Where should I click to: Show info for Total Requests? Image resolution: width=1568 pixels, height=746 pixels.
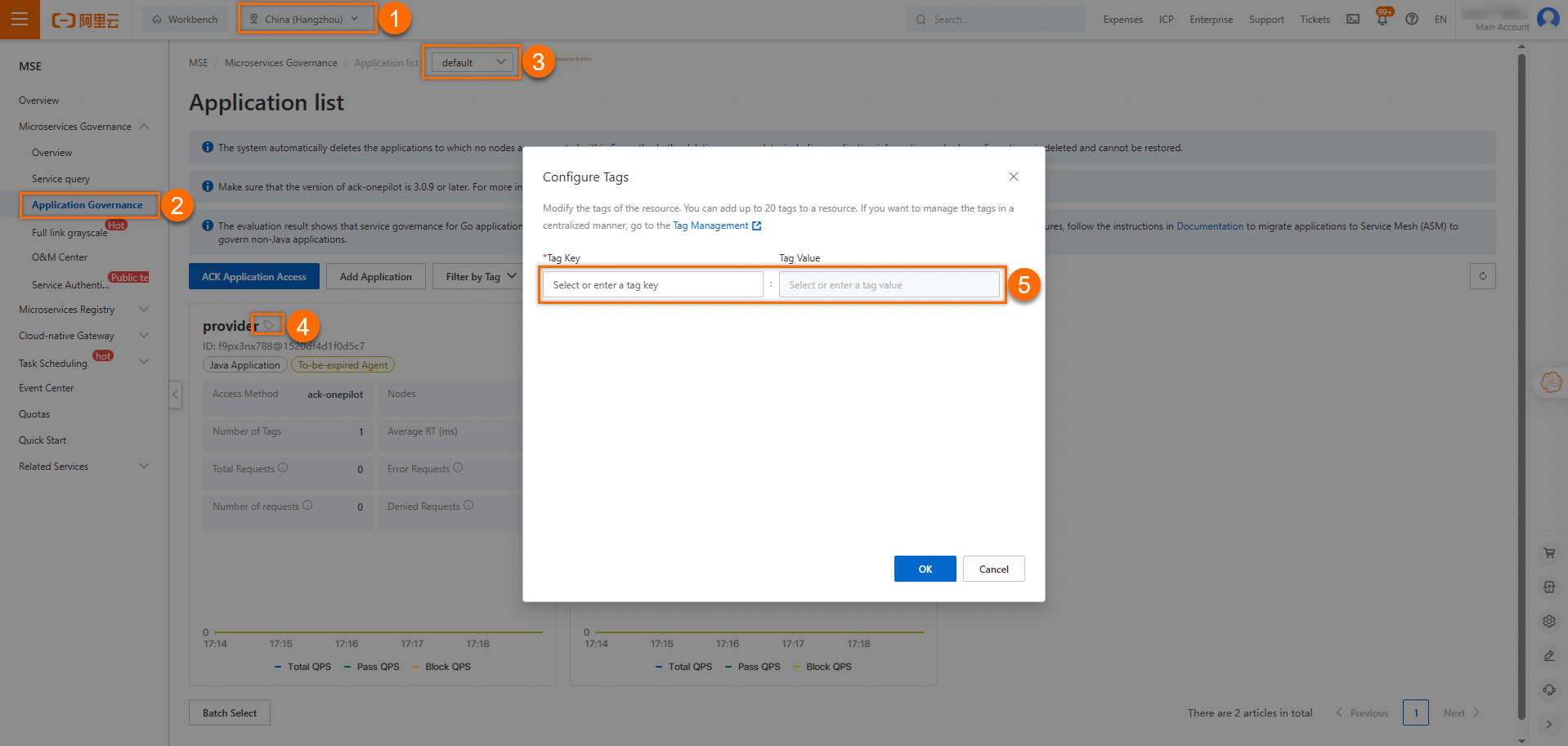pos(283,468)
